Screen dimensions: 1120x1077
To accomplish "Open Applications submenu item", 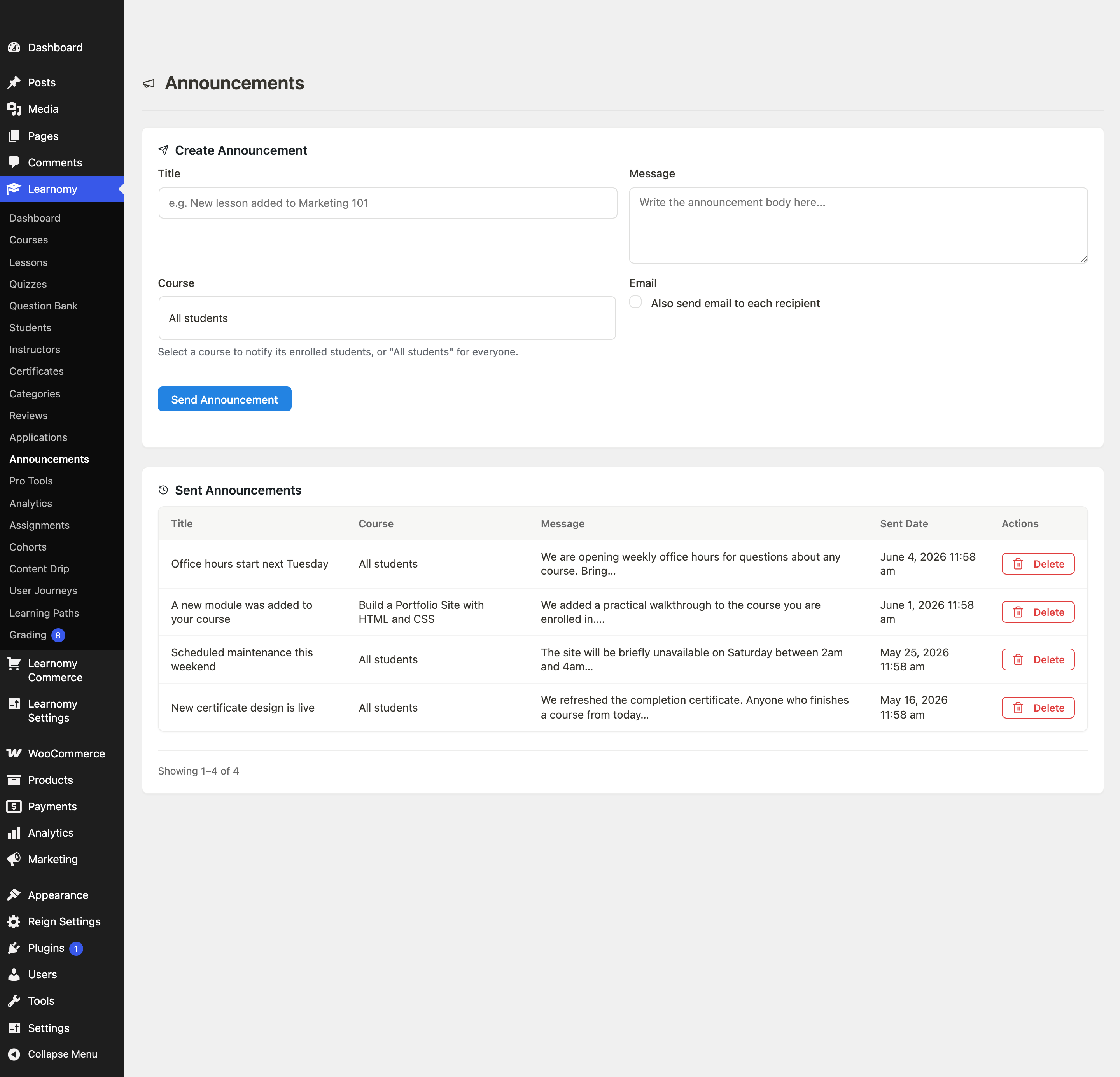I will pyautogui.click(x=38, y=437).
